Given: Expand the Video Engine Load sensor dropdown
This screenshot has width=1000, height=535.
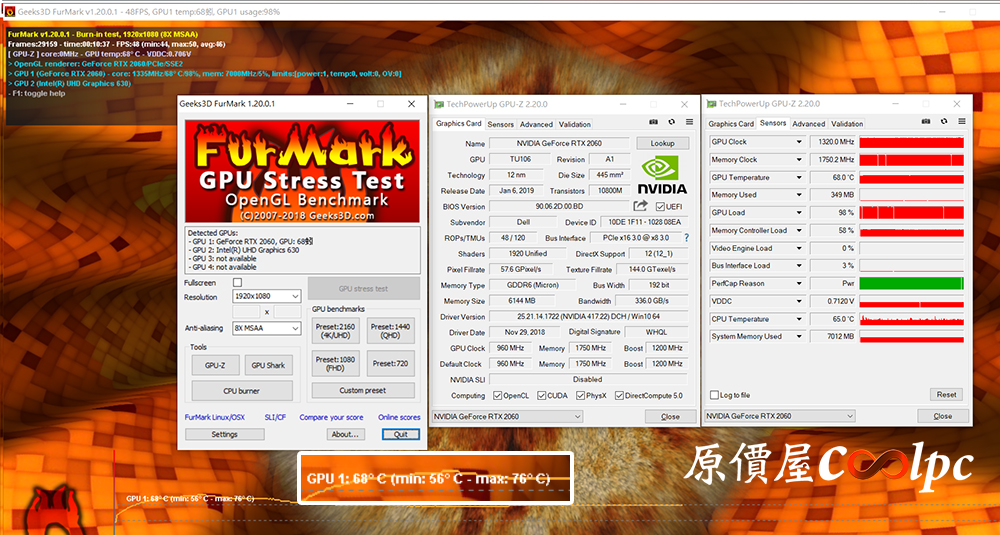Looking at the screenshot, I should tap(798, 248).
